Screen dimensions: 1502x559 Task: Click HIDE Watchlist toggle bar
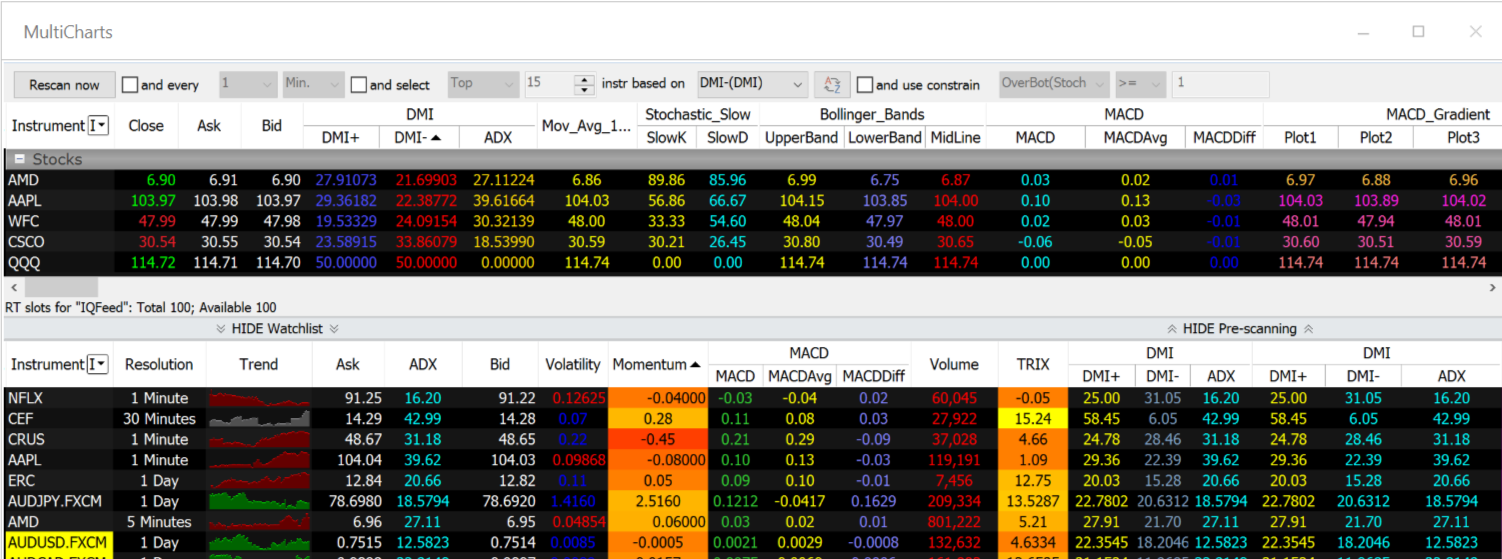(x=278, y=328)
